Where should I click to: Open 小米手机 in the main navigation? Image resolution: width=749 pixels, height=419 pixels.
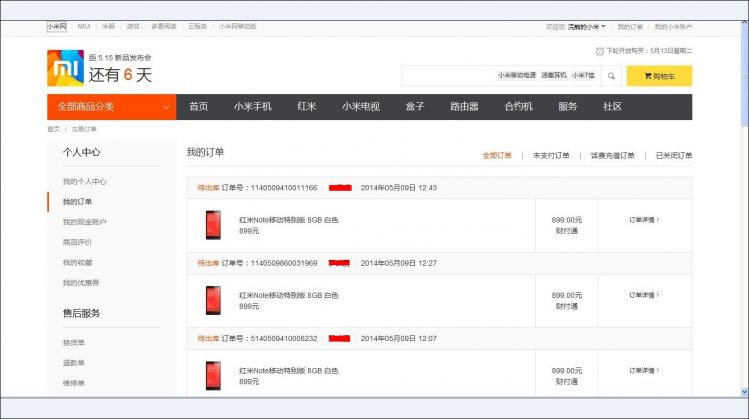(253, 107)
